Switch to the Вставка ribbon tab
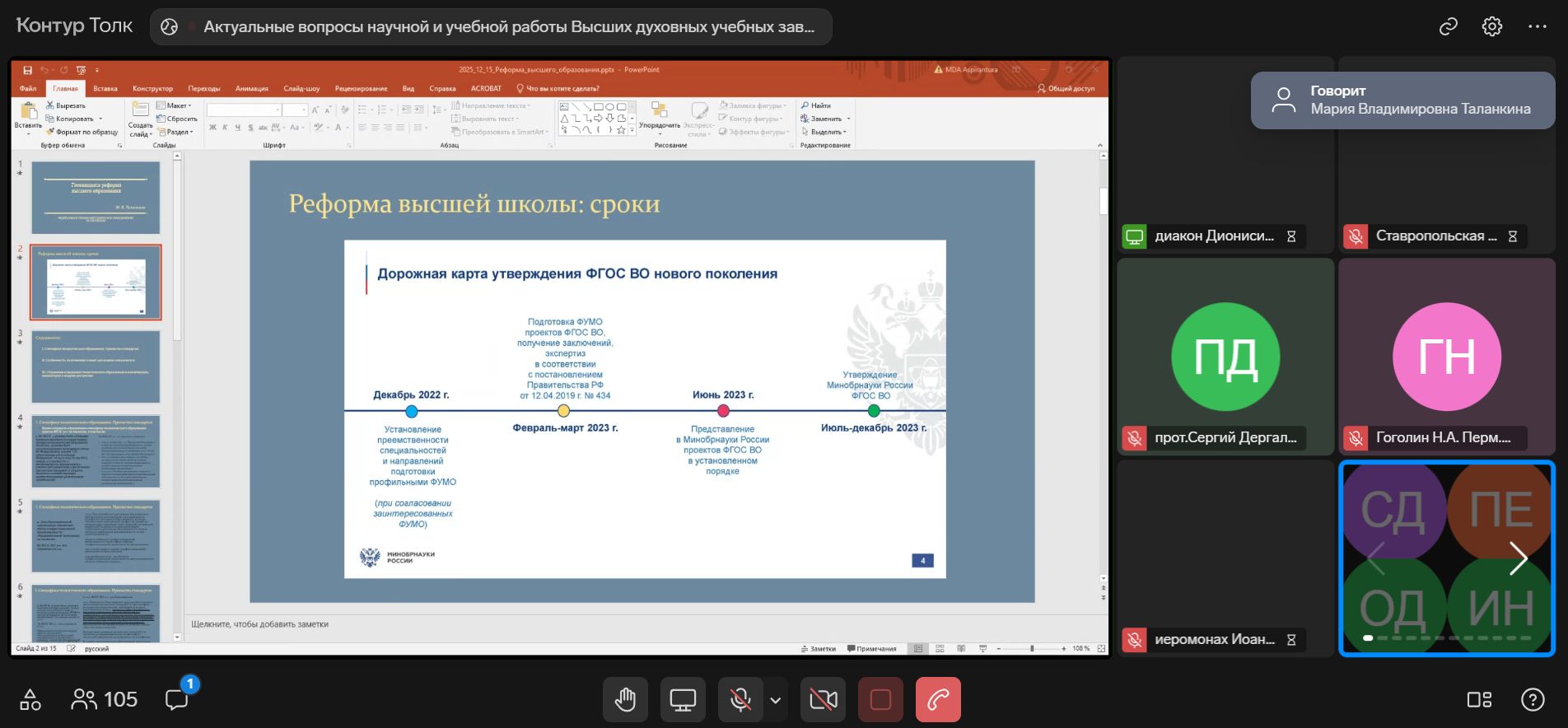The image size is (1568, 728). point(105,88)
